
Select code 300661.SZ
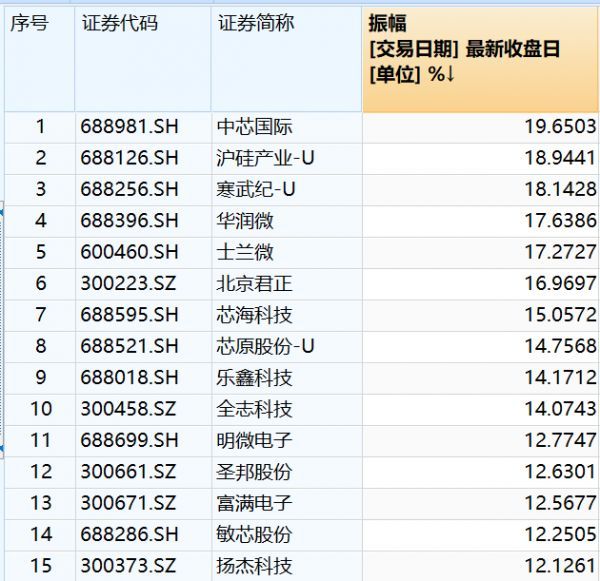pyautogui.click(x=128, y=472)
